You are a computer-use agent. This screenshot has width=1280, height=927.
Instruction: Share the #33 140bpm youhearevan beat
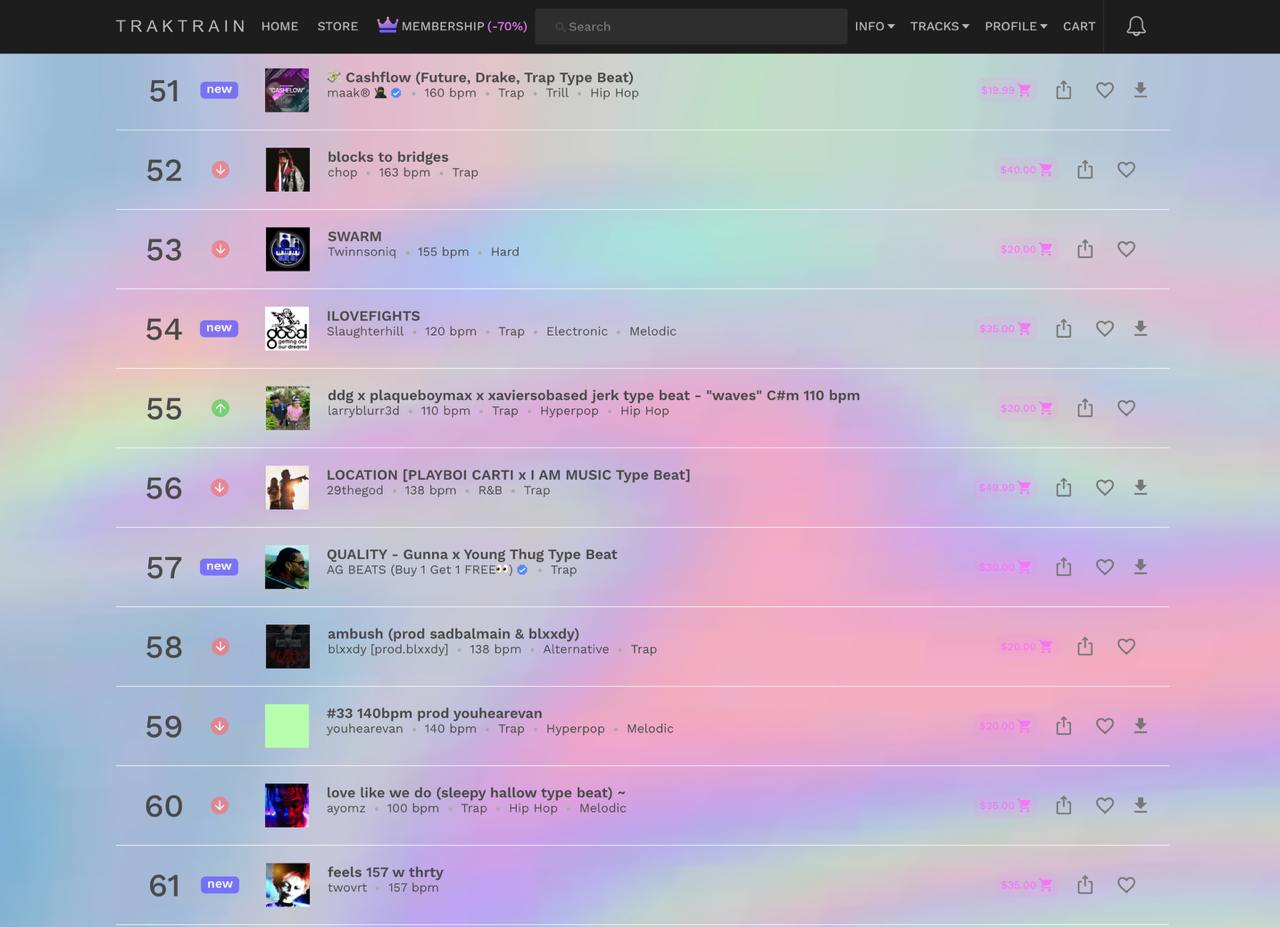pyautogui.click(x=1064, y=726)
